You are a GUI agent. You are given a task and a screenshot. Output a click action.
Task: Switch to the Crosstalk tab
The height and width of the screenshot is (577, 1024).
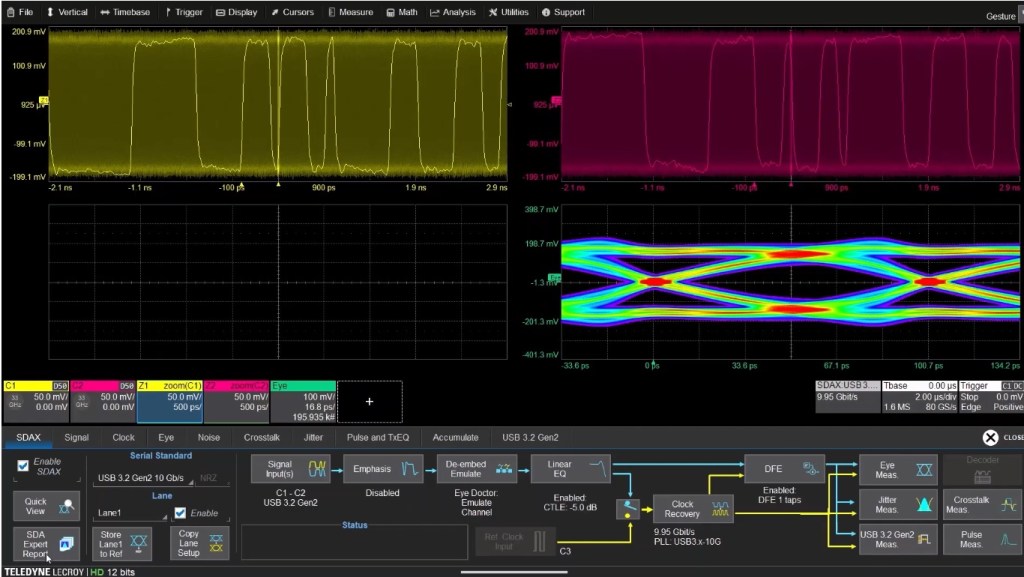(x=261, y=437)
